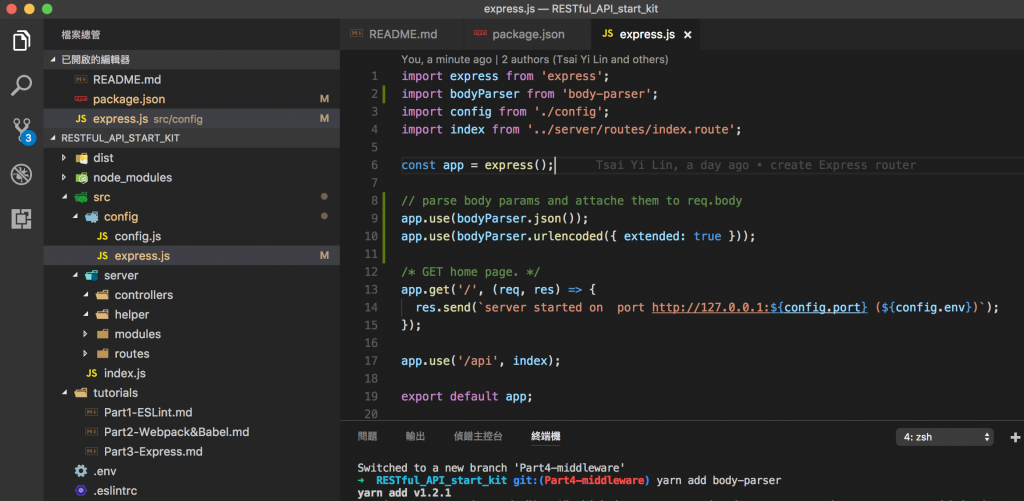The width and height of the screenshot is (1024, 501).
Task: Click the JS icon beside config.js
Action: pyautogui.click(x=103, y=236)
